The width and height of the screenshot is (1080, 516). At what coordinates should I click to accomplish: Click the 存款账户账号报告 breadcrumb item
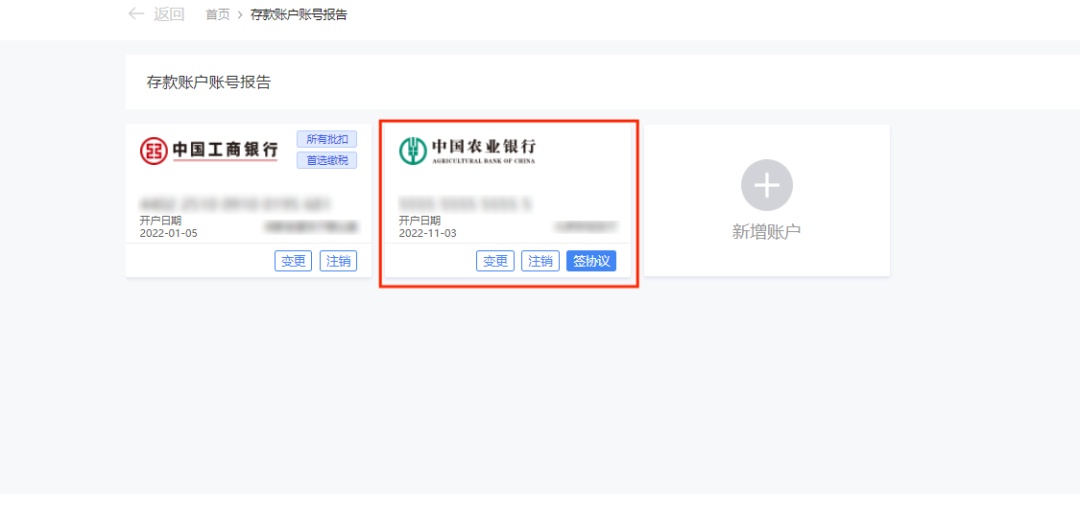point(298,14)
